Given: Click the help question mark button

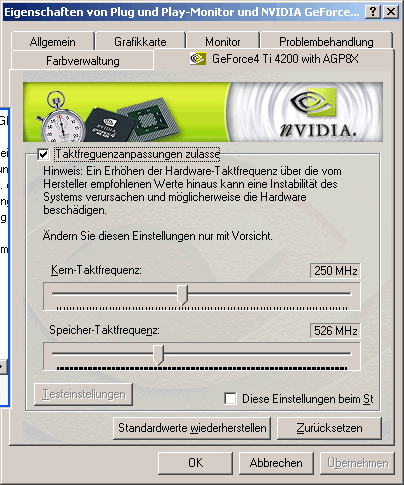Looking at the screenshot, I should point(373,12).
